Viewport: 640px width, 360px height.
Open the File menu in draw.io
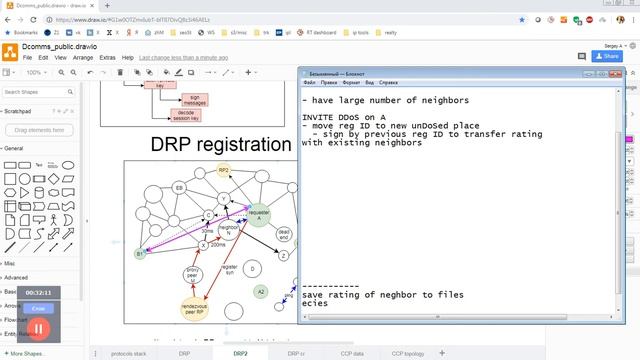point(27,58)
